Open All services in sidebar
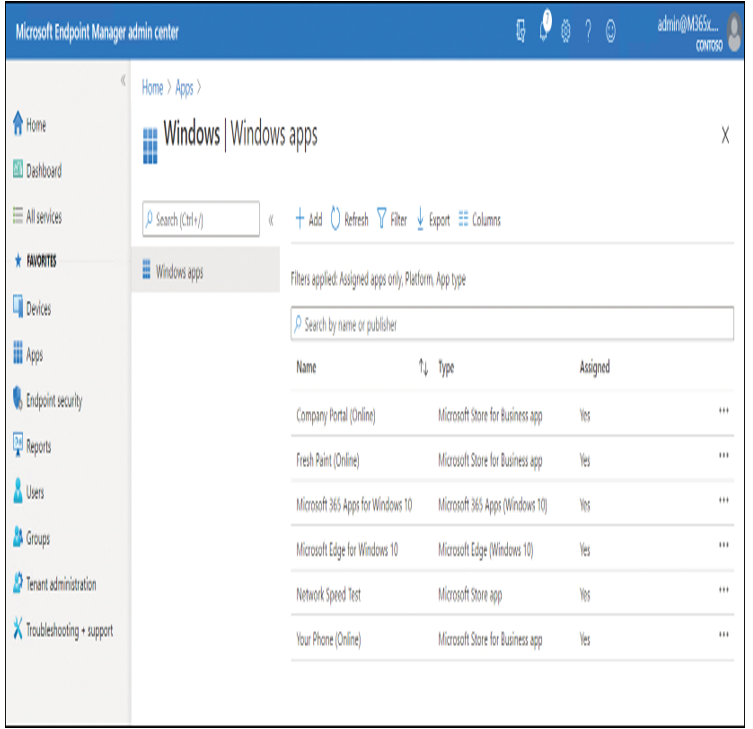Image resolution: width=753 pixels, height=729 pixels. 37,217
